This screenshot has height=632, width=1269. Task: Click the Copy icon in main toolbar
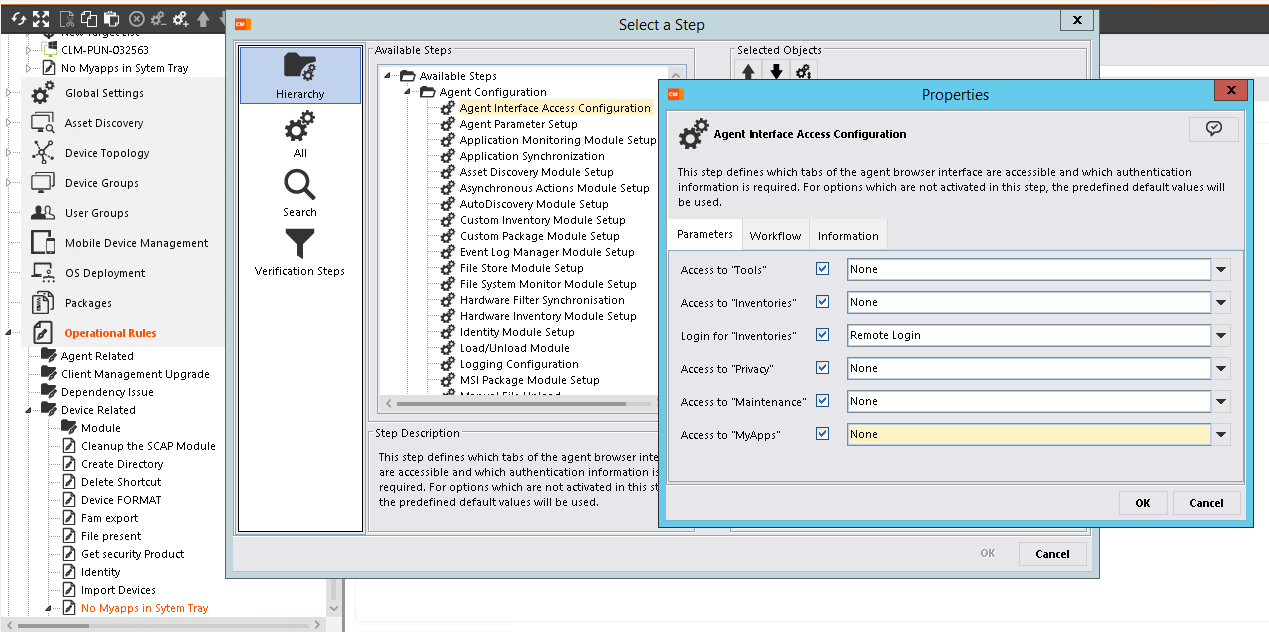click(89, 19)
